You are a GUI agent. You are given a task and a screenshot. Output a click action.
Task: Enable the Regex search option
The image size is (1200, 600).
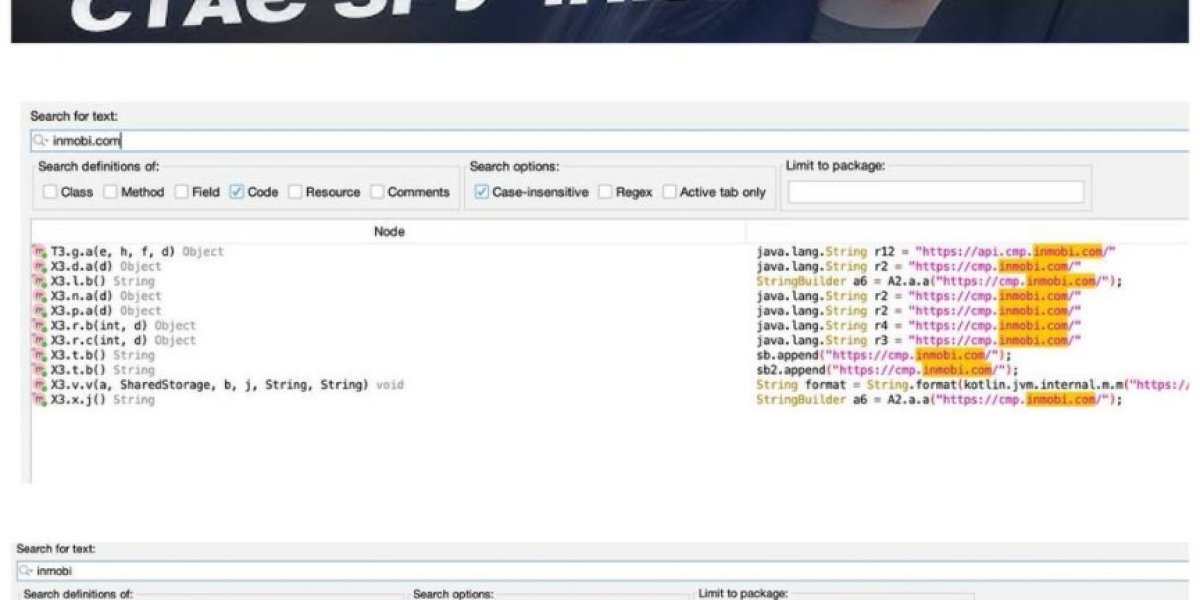click(x=605, y=192)
